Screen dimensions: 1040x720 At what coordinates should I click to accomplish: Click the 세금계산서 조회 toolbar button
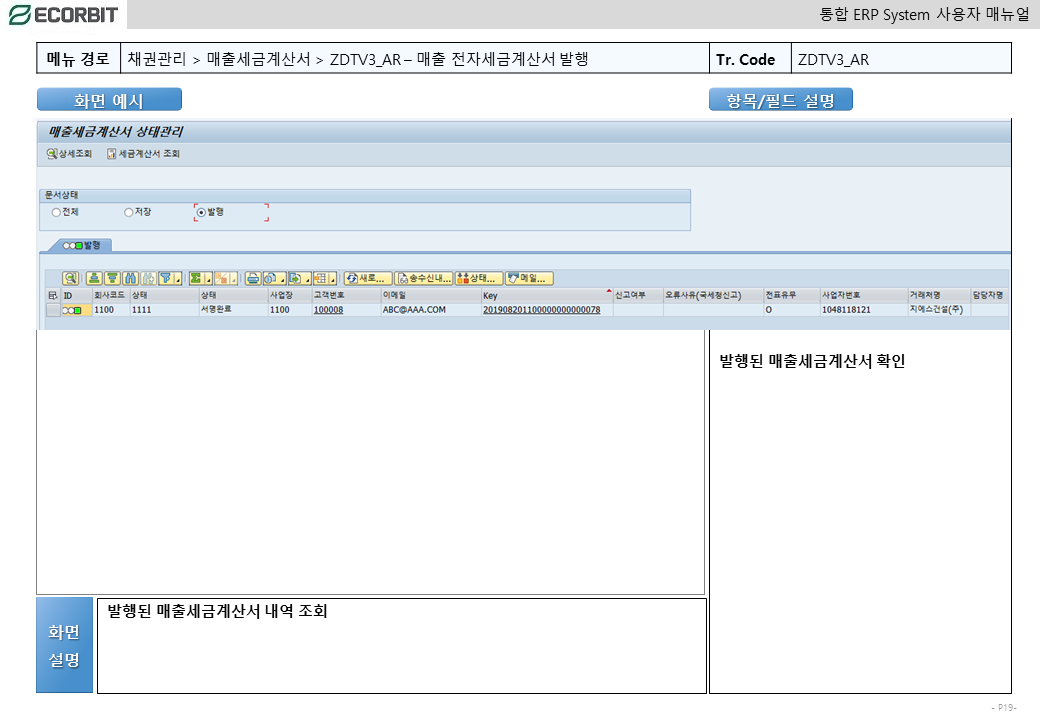click(x=143, y=154)
